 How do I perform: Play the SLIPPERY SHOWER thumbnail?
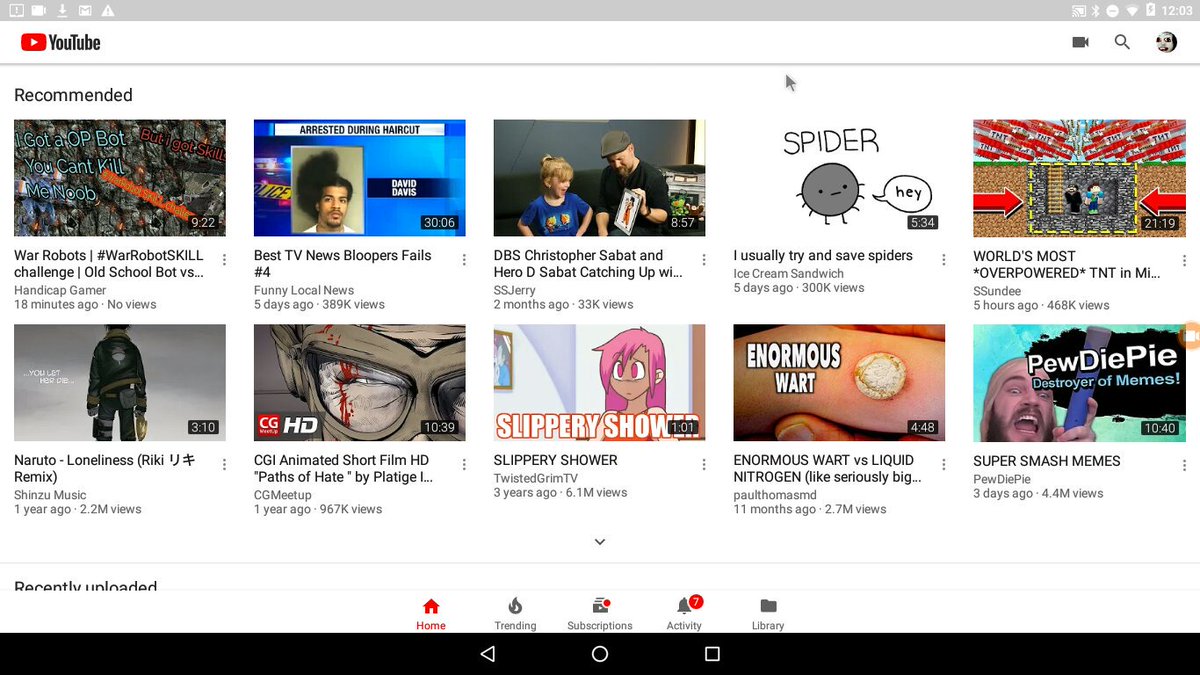pyautogui.click(x=600, y=383)
